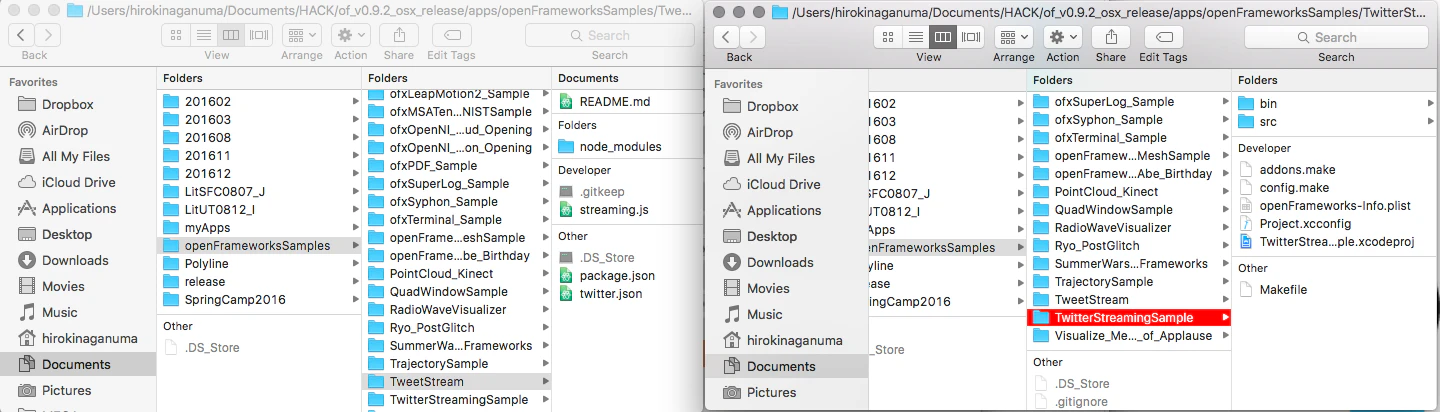
Task: Select column view in the back window
Action: coord(231,35)
